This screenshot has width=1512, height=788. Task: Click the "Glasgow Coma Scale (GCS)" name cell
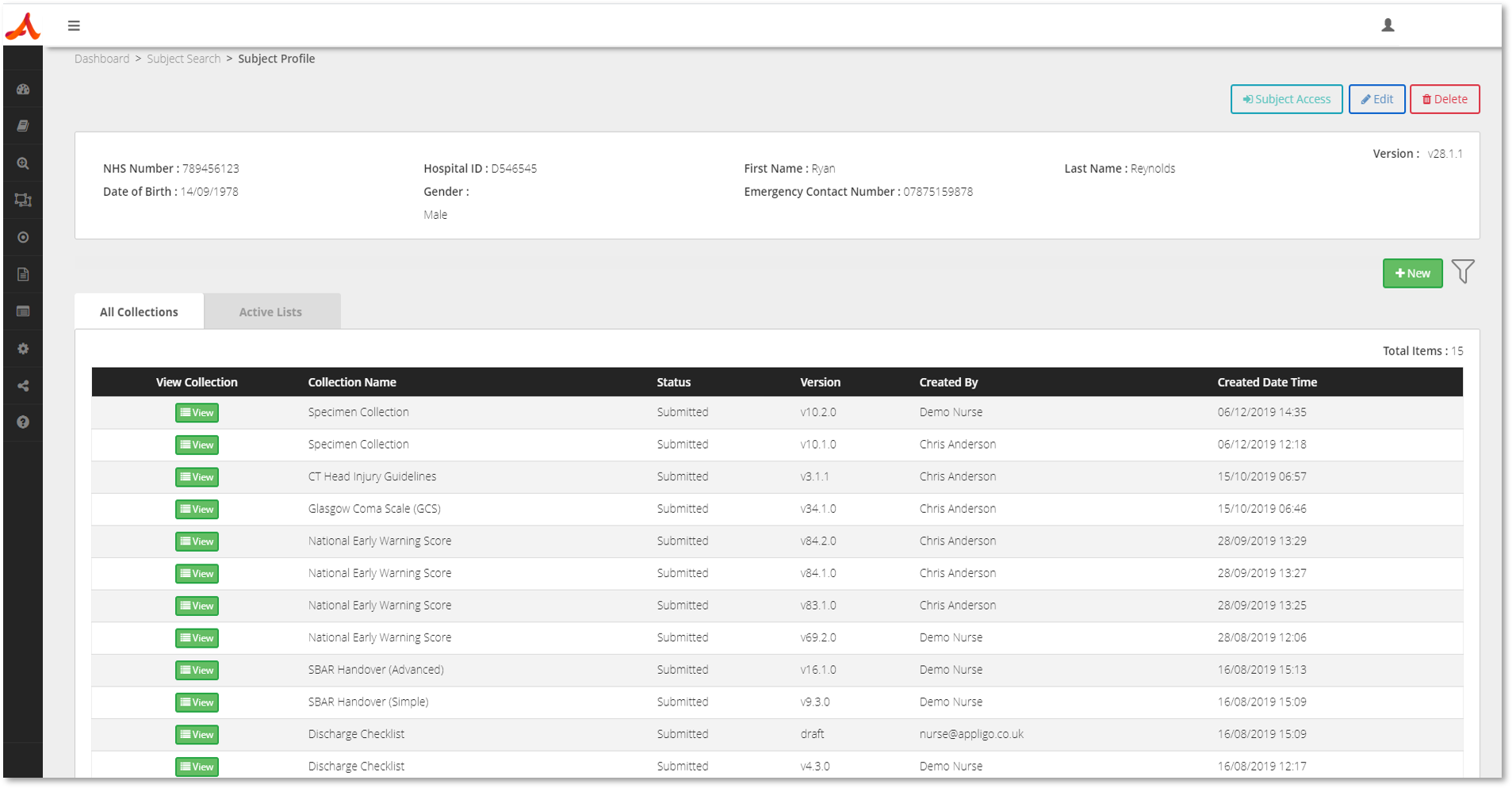coord(374,509)
